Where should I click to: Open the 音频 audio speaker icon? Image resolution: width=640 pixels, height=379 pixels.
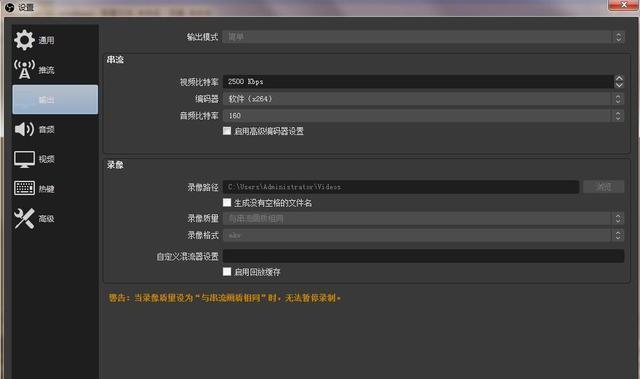coord(24,129)
